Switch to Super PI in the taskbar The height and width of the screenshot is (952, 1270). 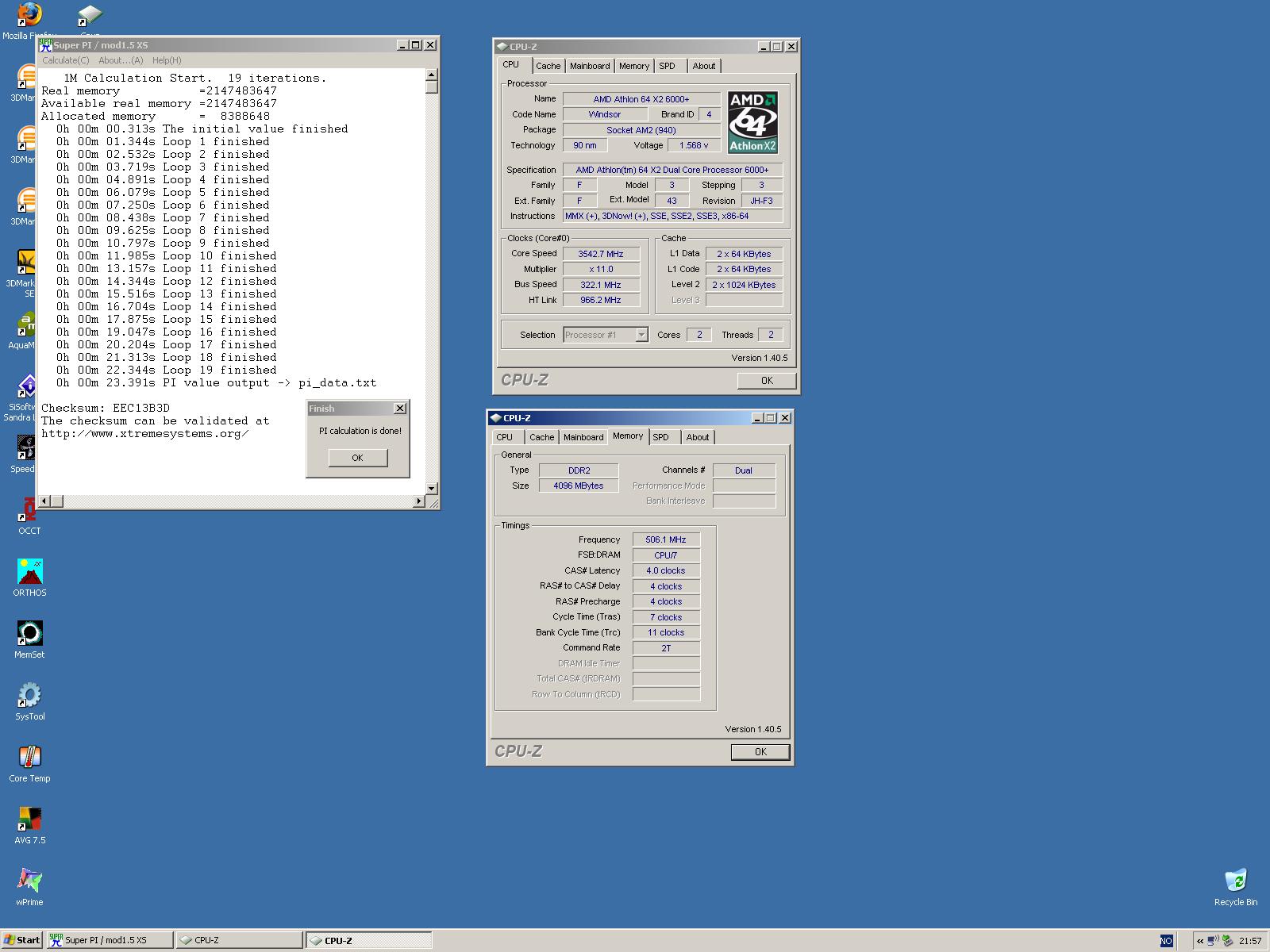pyautogui.click(x=110, y=940)
